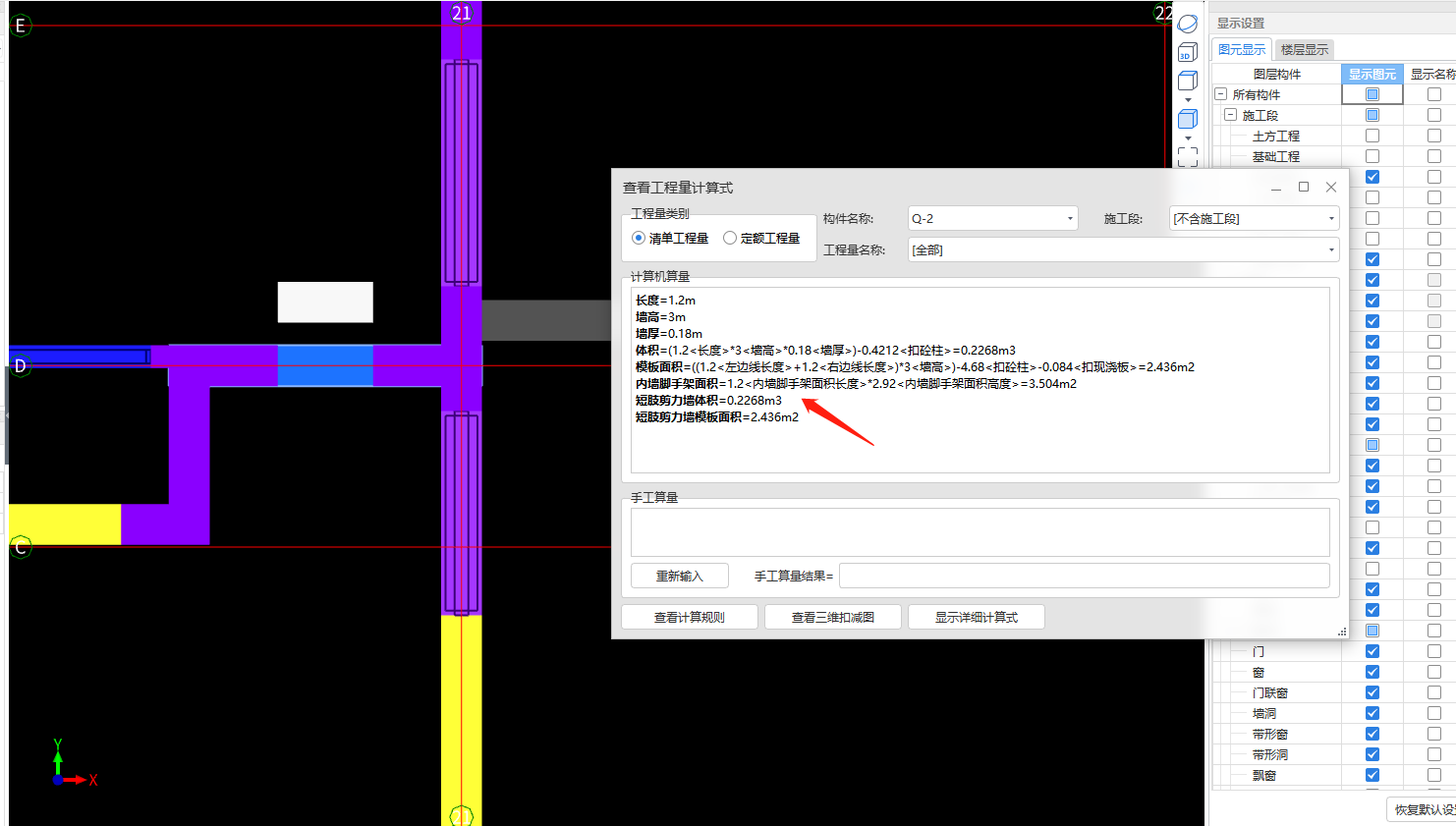Collapse the 所有构件 tree node

coord(1221,94)
